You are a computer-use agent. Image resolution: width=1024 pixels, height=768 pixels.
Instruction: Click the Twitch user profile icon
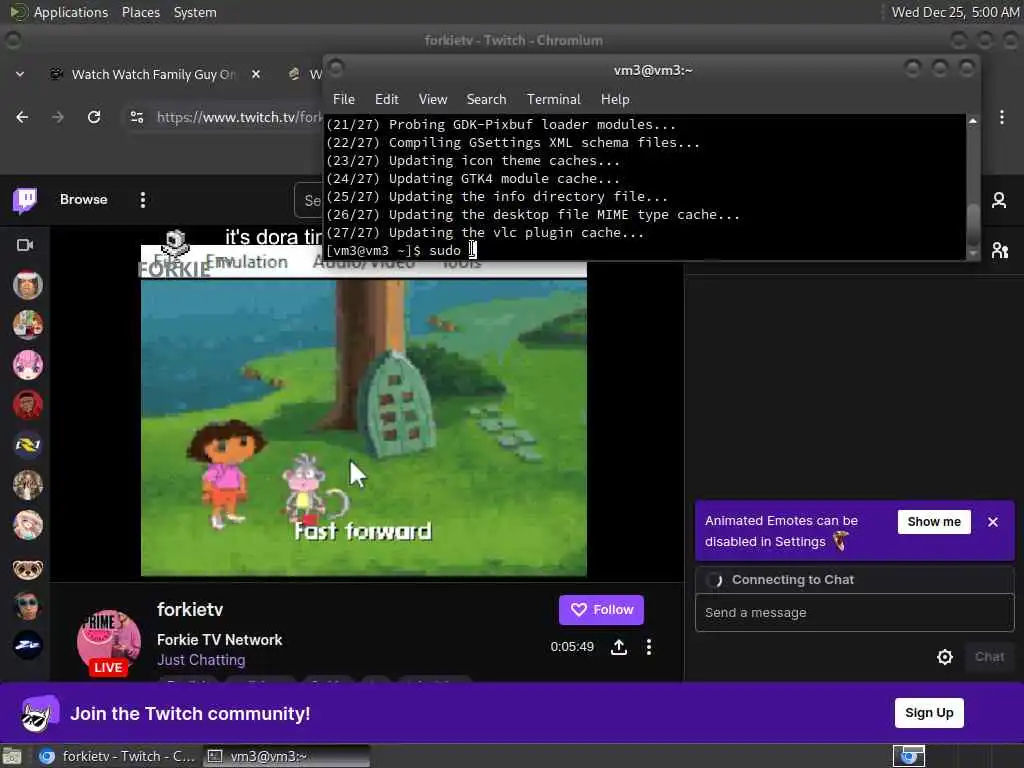coord(999,200)
